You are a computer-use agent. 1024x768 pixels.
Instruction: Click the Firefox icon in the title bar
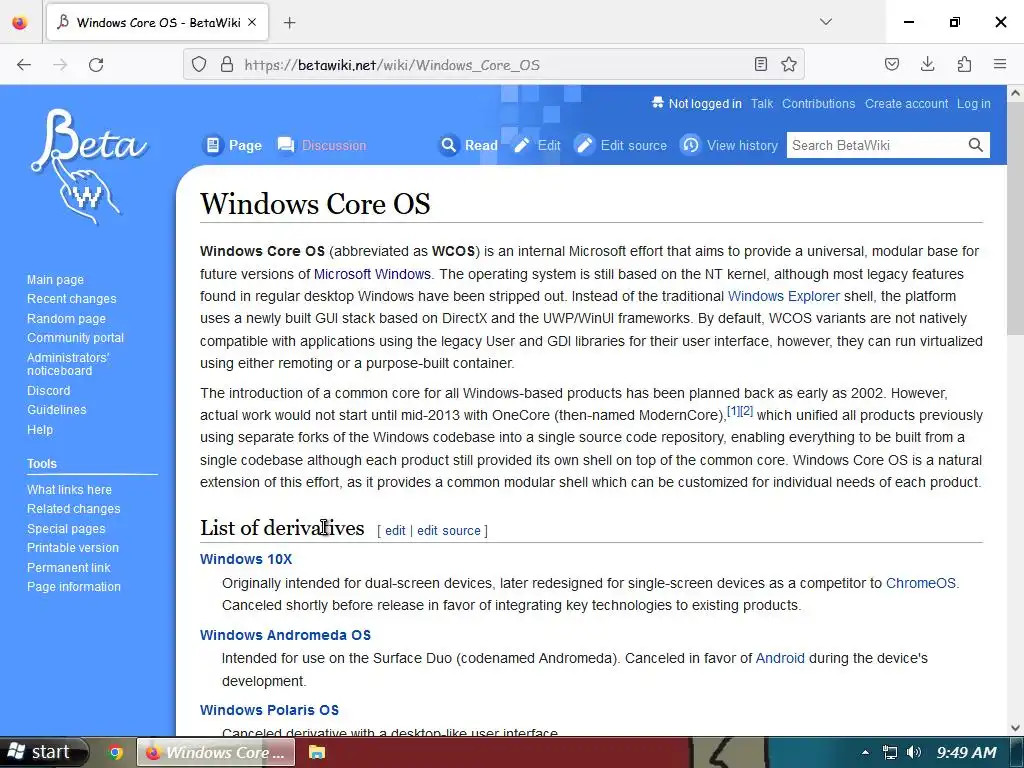click(20, 23)
